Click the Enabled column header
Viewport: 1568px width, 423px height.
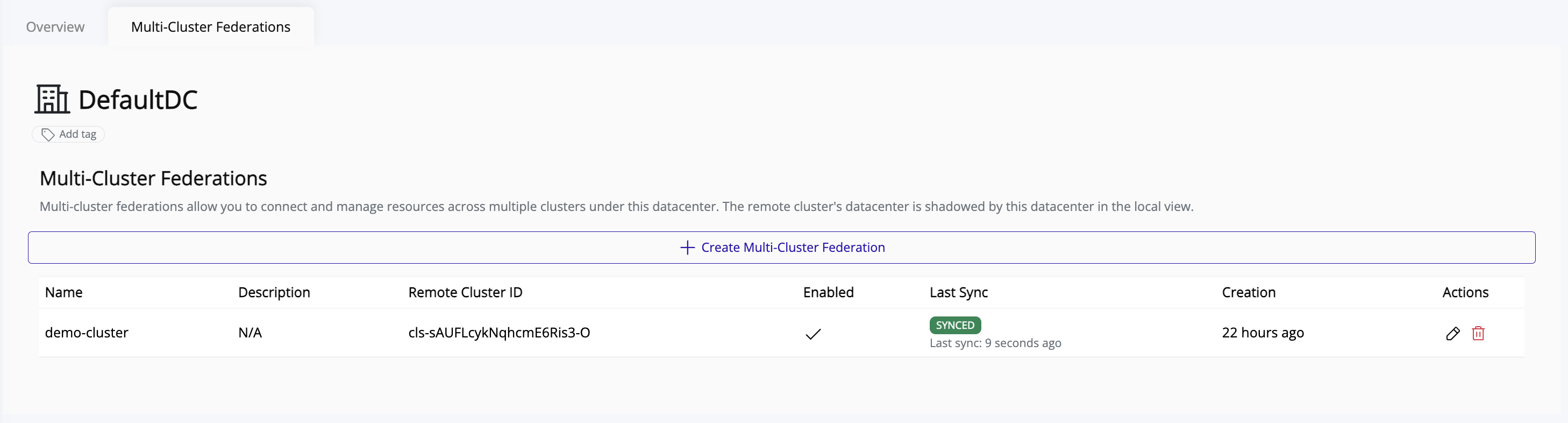(829, 293)
